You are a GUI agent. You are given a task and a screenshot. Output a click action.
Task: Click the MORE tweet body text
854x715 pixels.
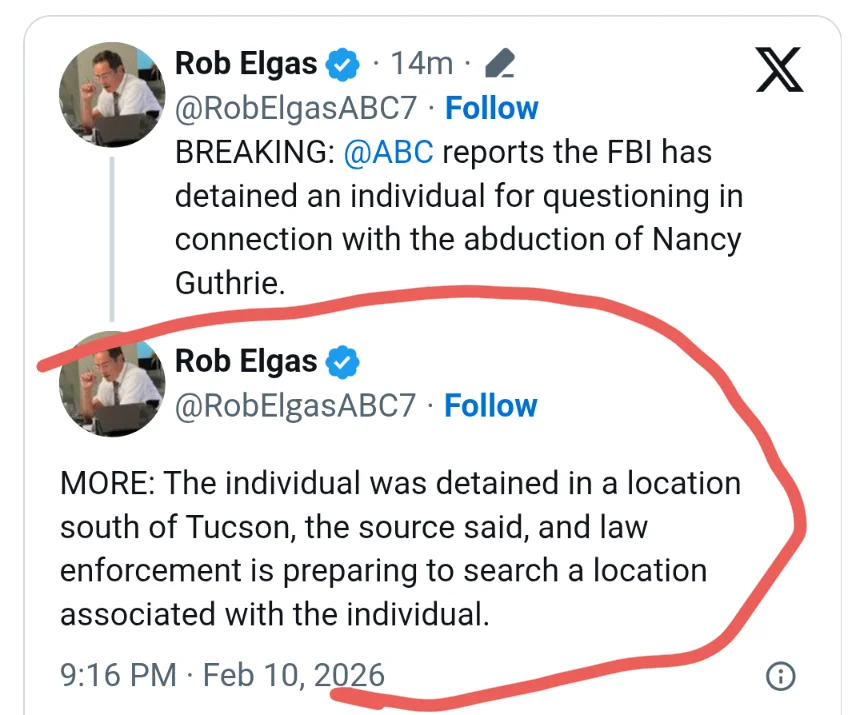coord(400,548)
